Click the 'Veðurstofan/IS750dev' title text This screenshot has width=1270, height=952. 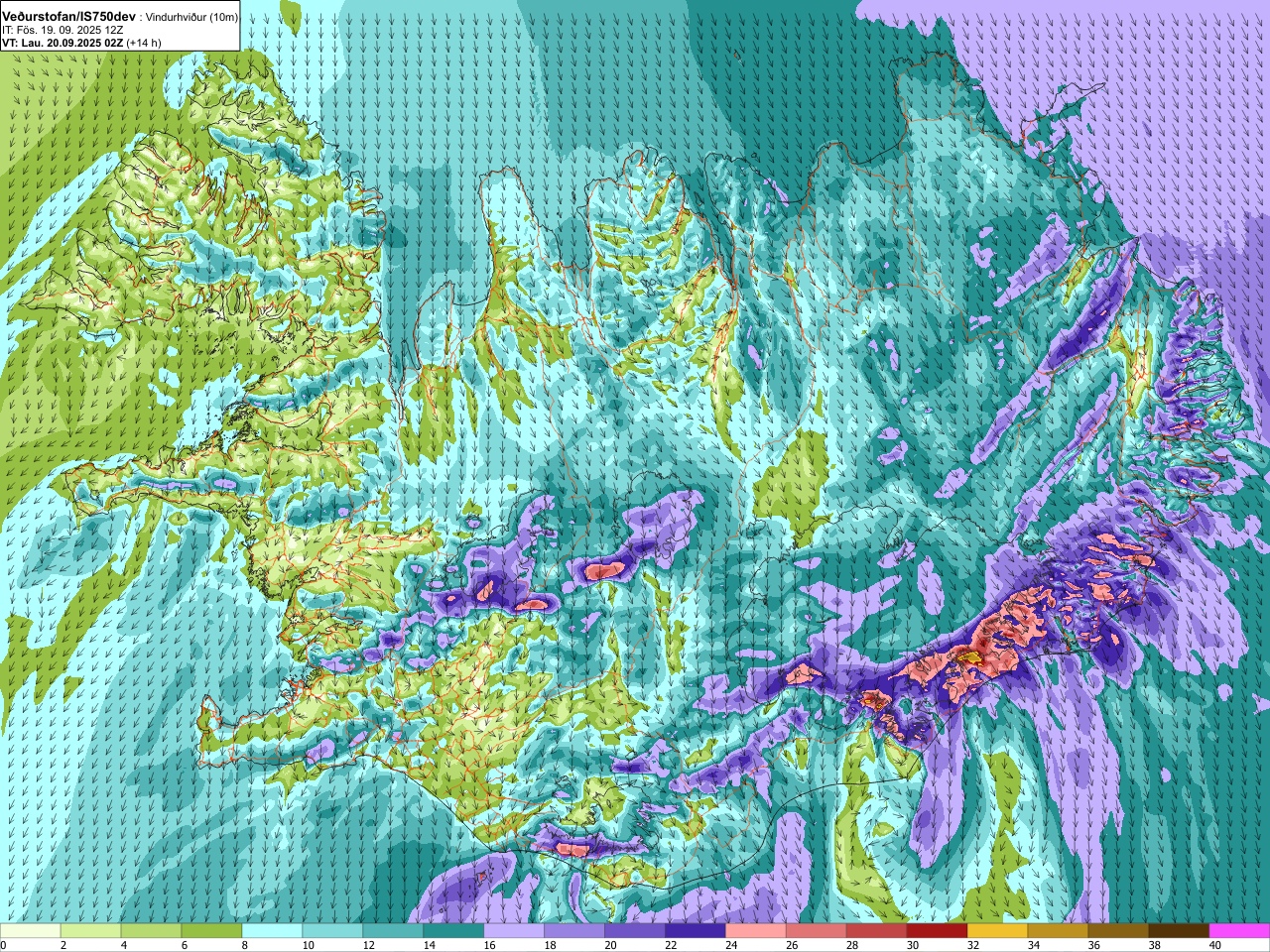tap(69, 17)
